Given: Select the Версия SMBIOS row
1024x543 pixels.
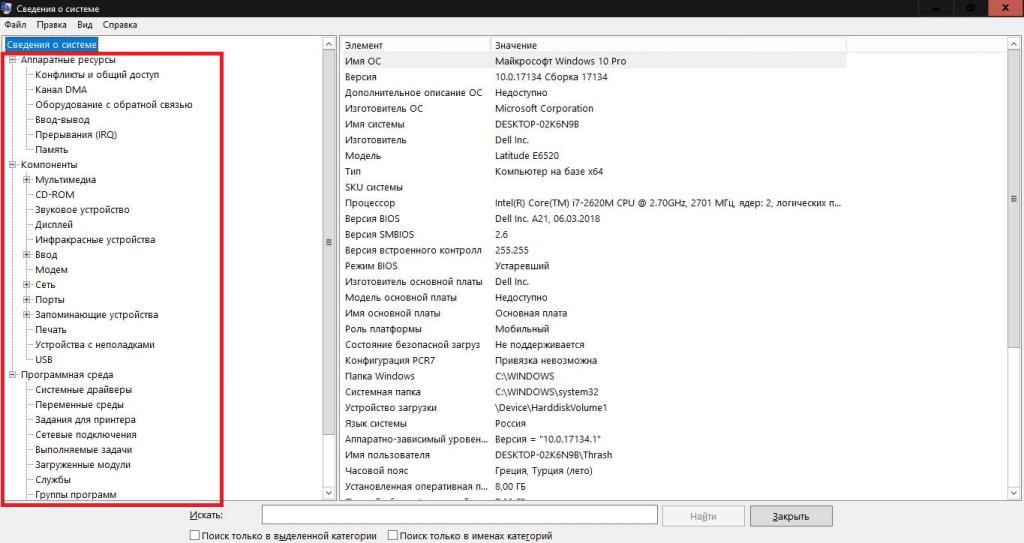Looking at the screenshot, I should (594, 235).
